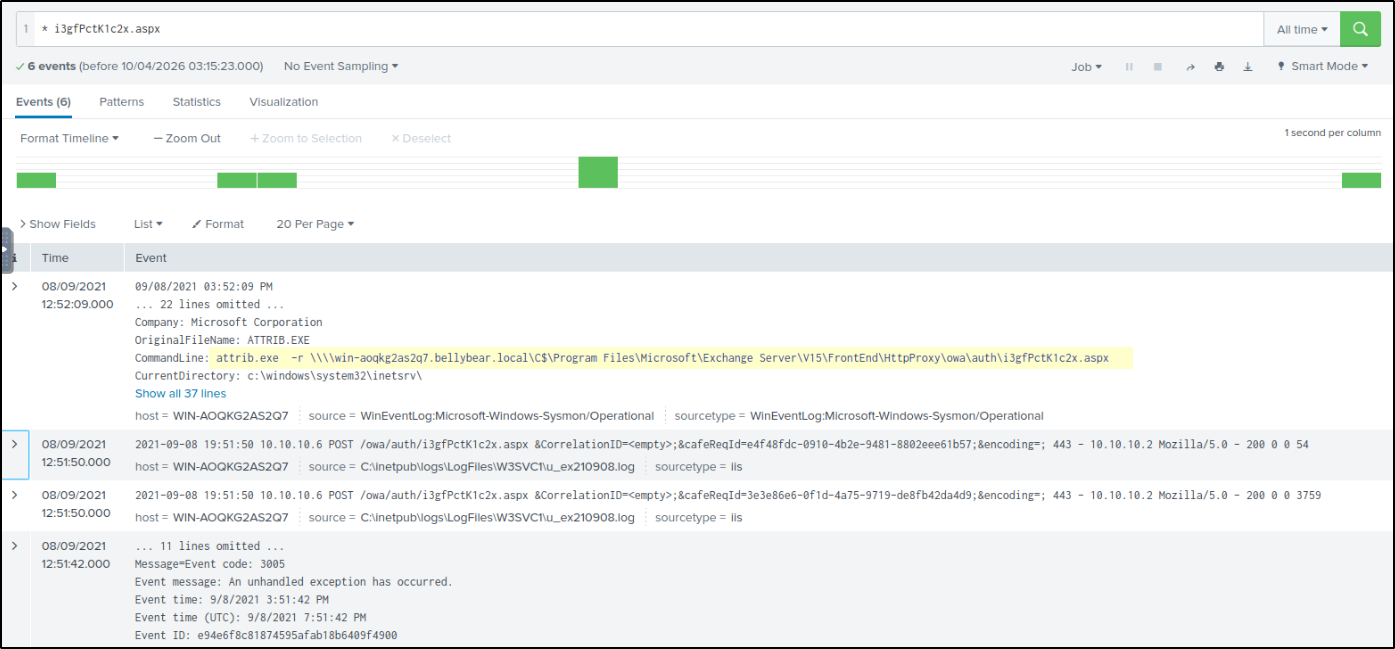1395x649 pixels.
Task: Click the Show all 37 lines link
Action: [180, 394]
